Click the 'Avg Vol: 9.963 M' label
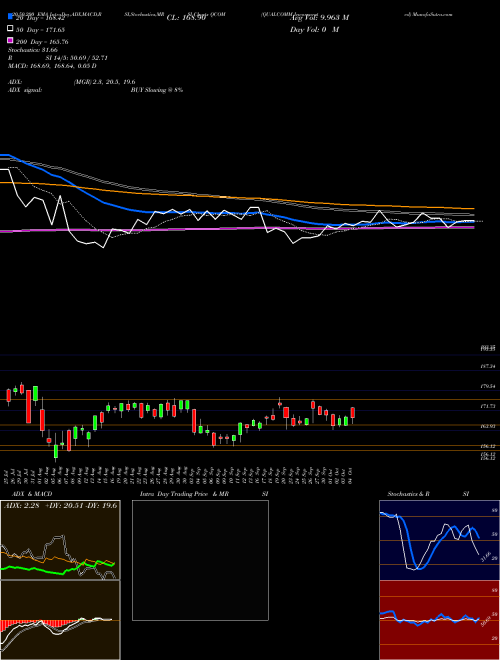The image size is (500, 660). click(319, 18)
